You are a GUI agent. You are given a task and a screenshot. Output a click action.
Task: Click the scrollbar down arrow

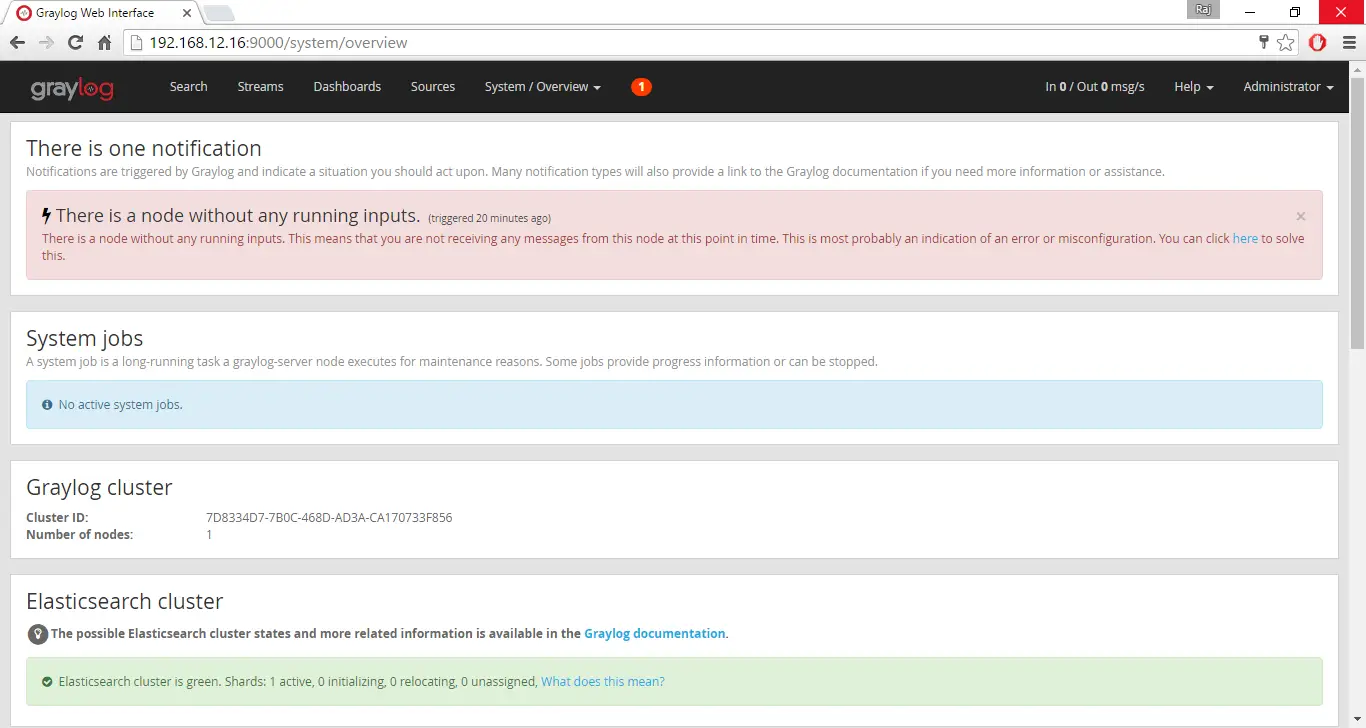(x=1357, y=719)
